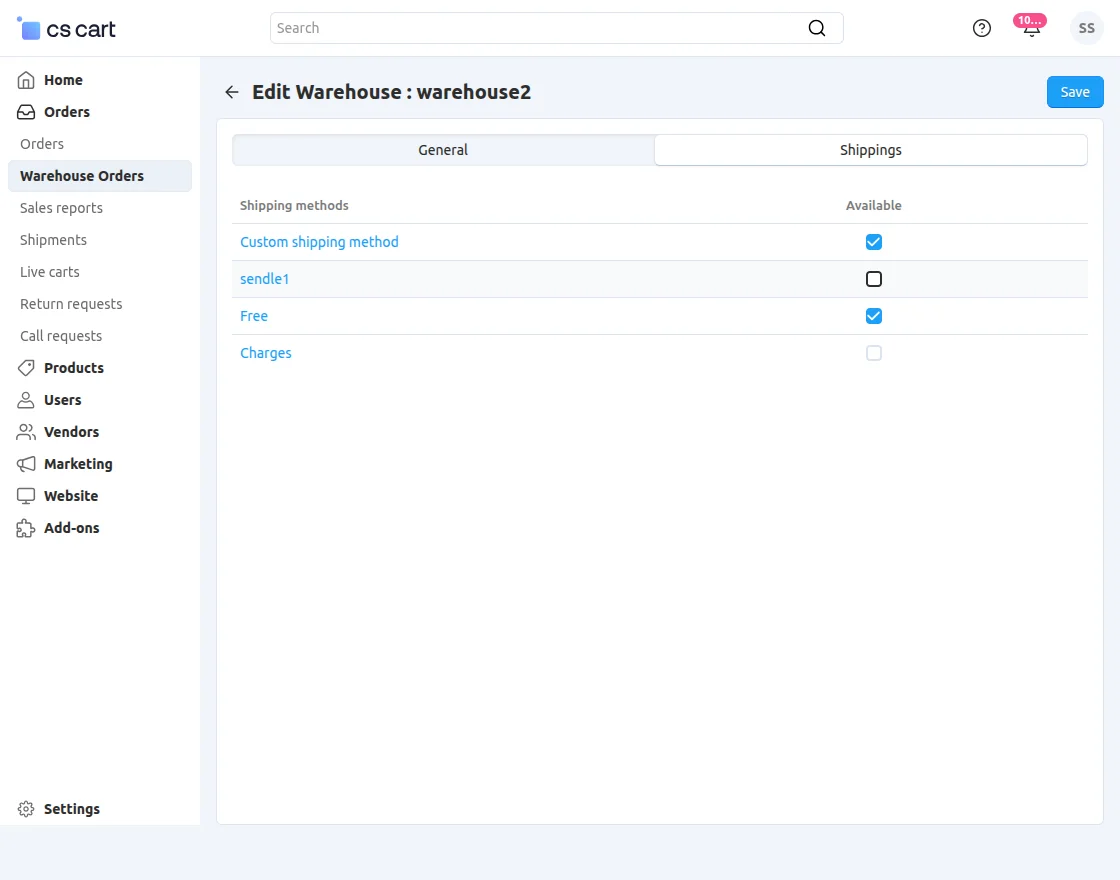Open the Charges shipping method link
The image size is (1120, 880).
tap(266, 353)
